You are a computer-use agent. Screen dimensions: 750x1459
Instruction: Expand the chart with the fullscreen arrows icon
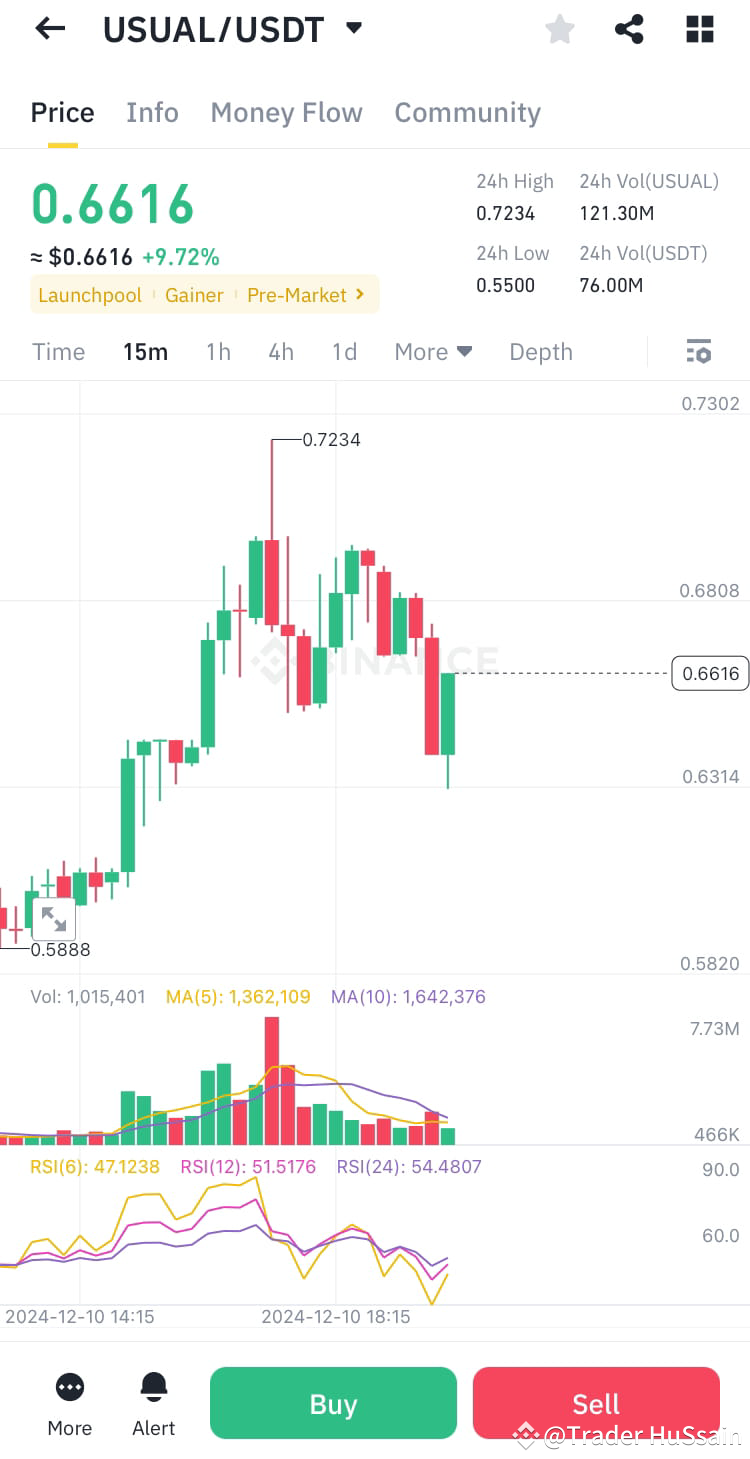coord(53,917)
